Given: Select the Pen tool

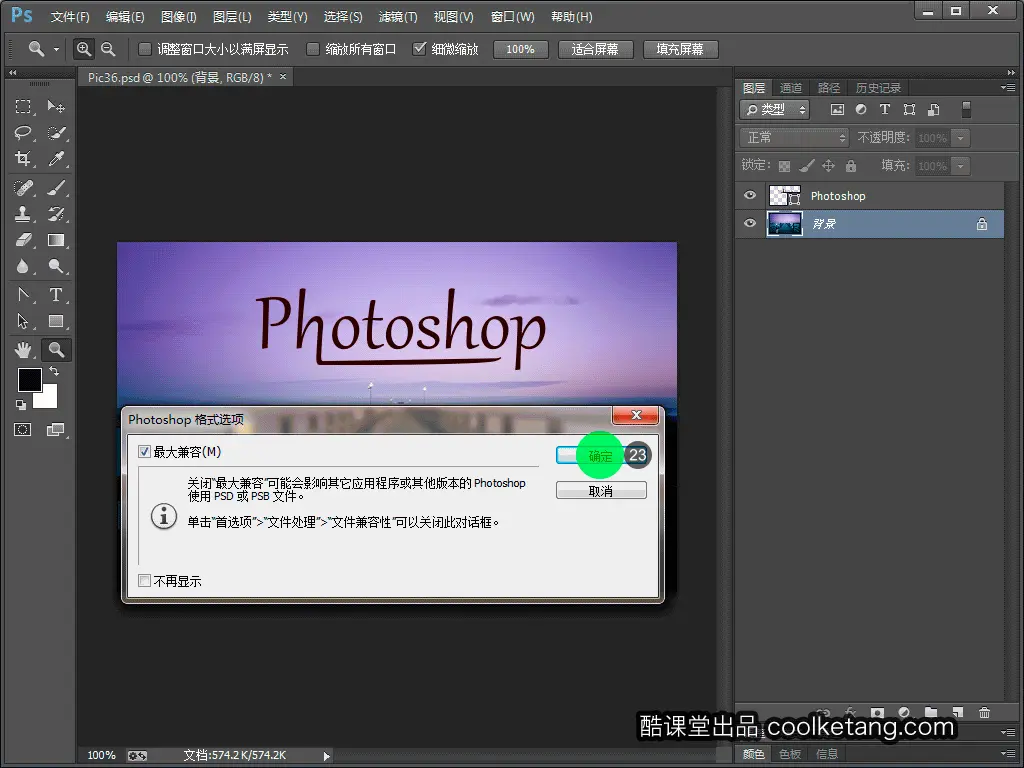Looking at the screenshot, I should coord(23,295).
